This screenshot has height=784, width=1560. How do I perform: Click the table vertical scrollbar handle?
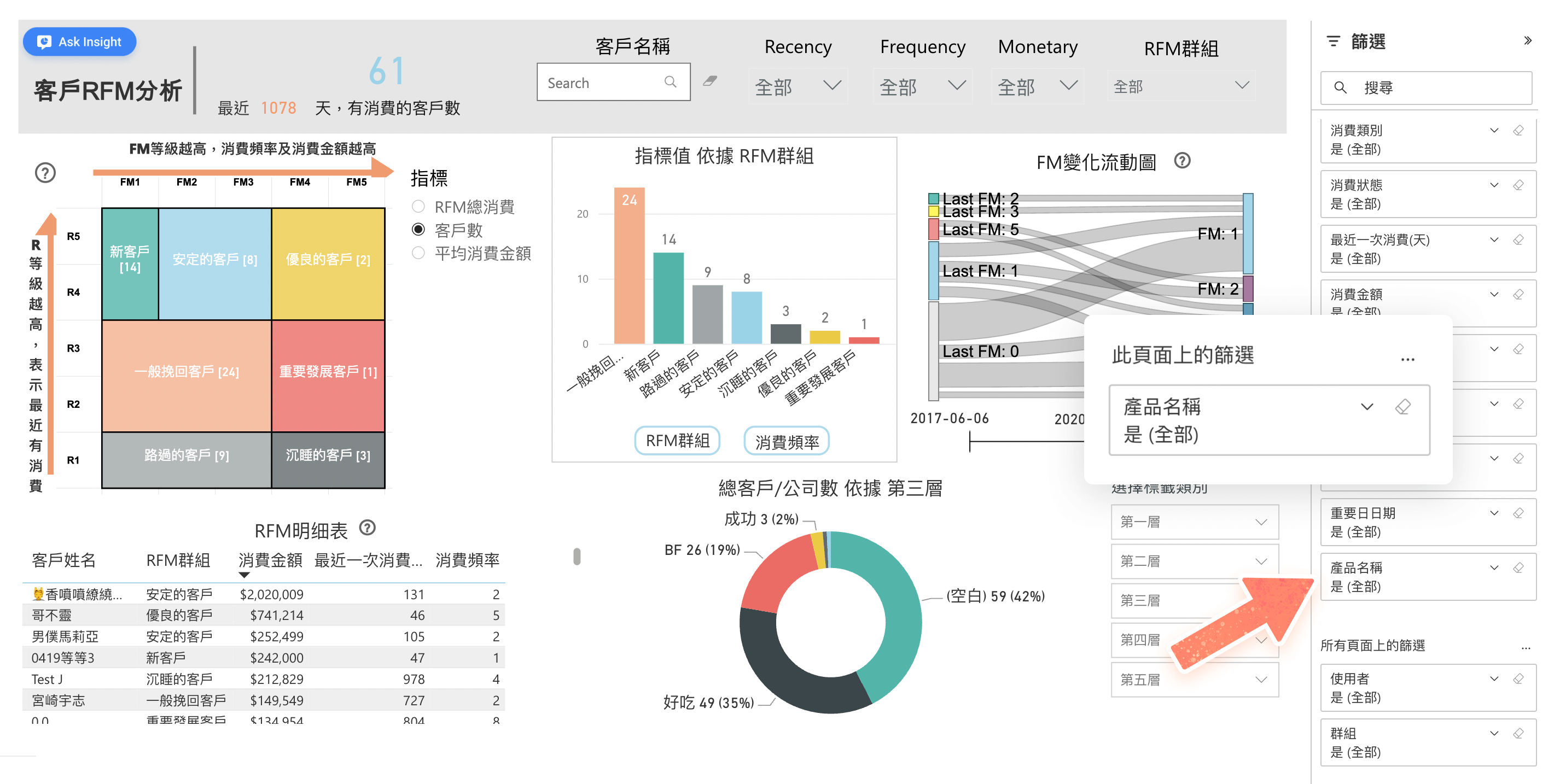pos(577,557)
